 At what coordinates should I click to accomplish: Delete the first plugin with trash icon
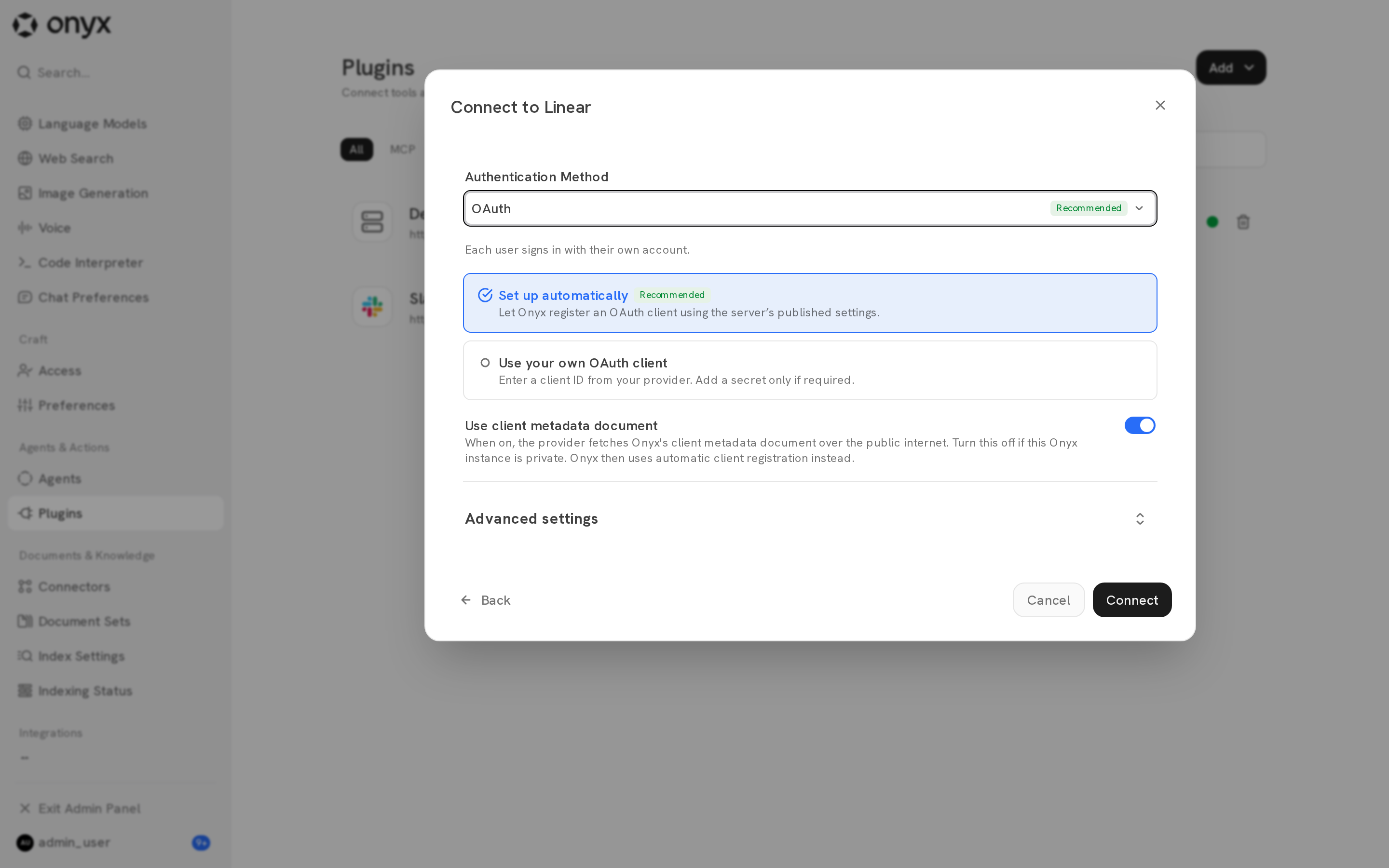click(x=1243, y=222)
